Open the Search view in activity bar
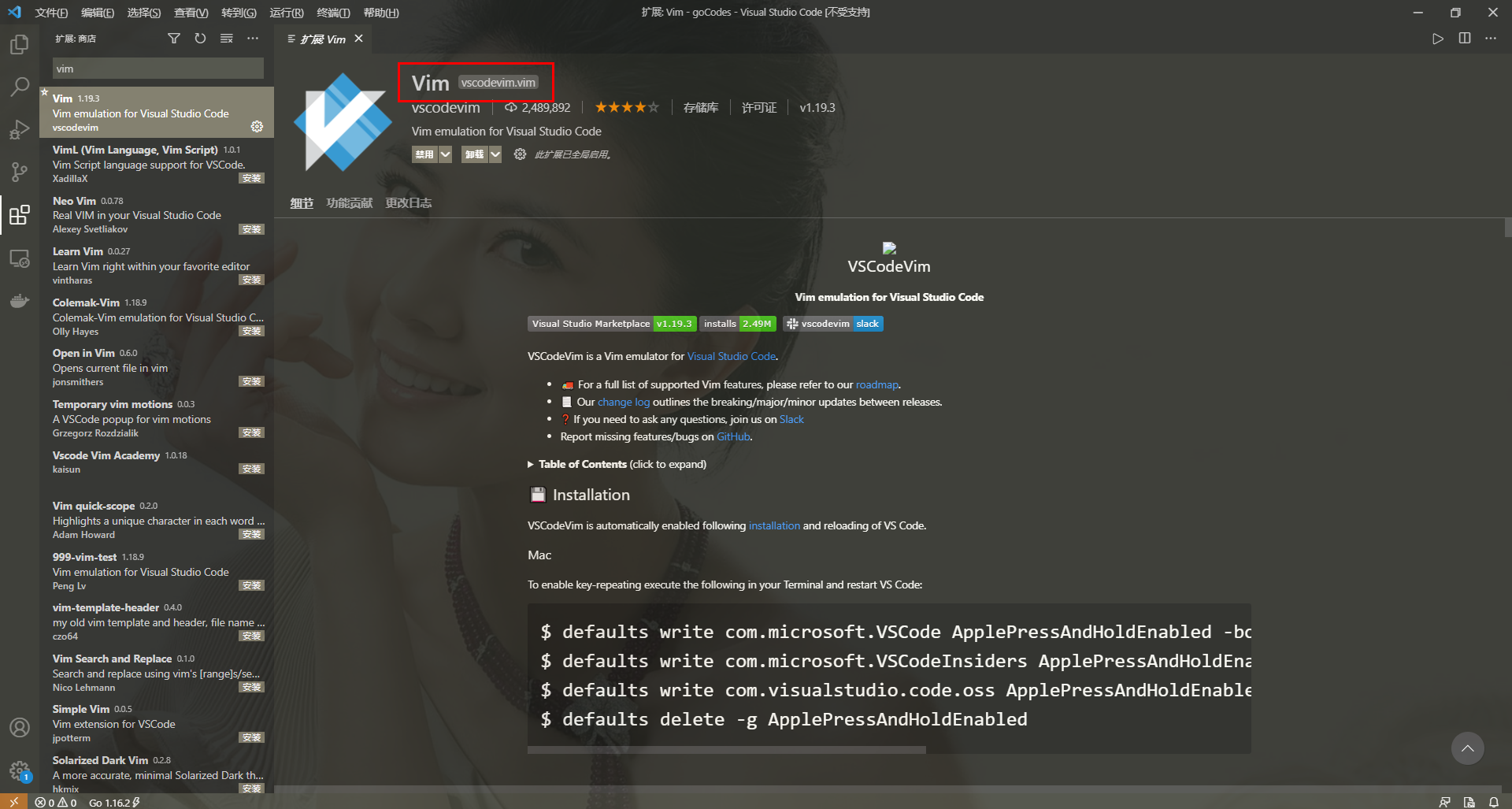The width and height of the screenshot is (1512, 809). click(19, 87)
